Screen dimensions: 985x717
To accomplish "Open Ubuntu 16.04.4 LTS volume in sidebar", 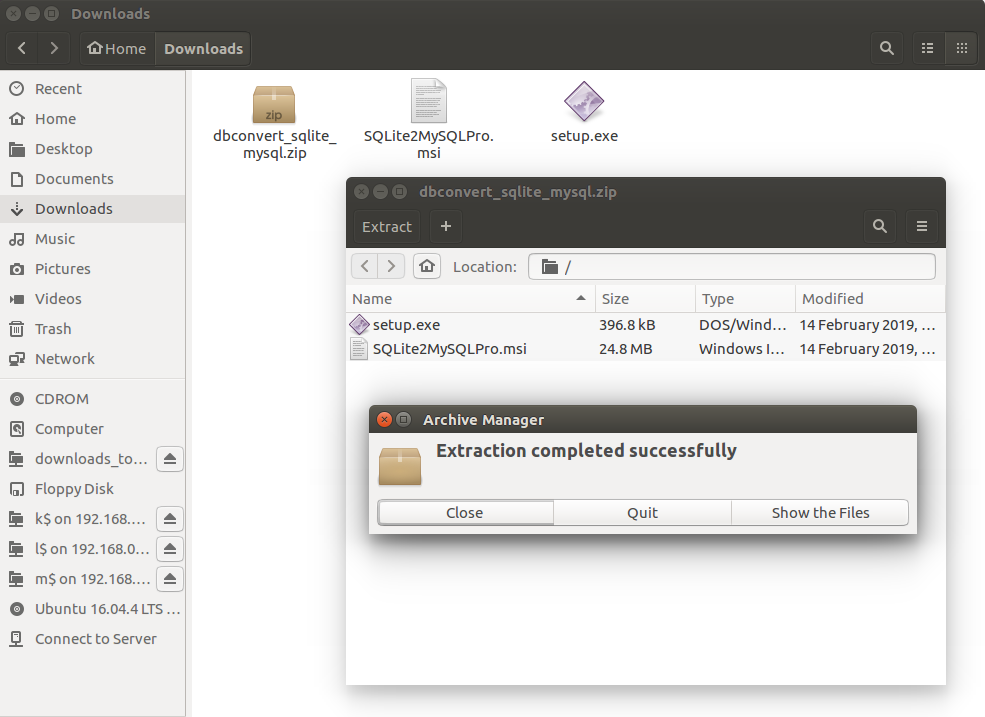I will tap(92, 609).
